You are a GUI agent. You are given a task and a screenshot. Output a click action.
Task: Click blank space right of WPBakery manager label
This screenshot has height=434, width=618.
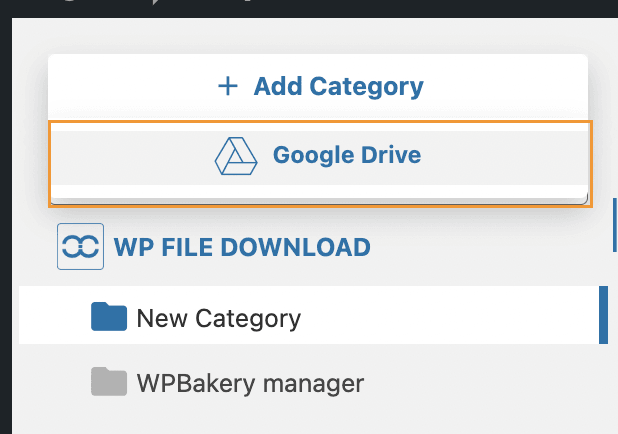click(480, 383)
